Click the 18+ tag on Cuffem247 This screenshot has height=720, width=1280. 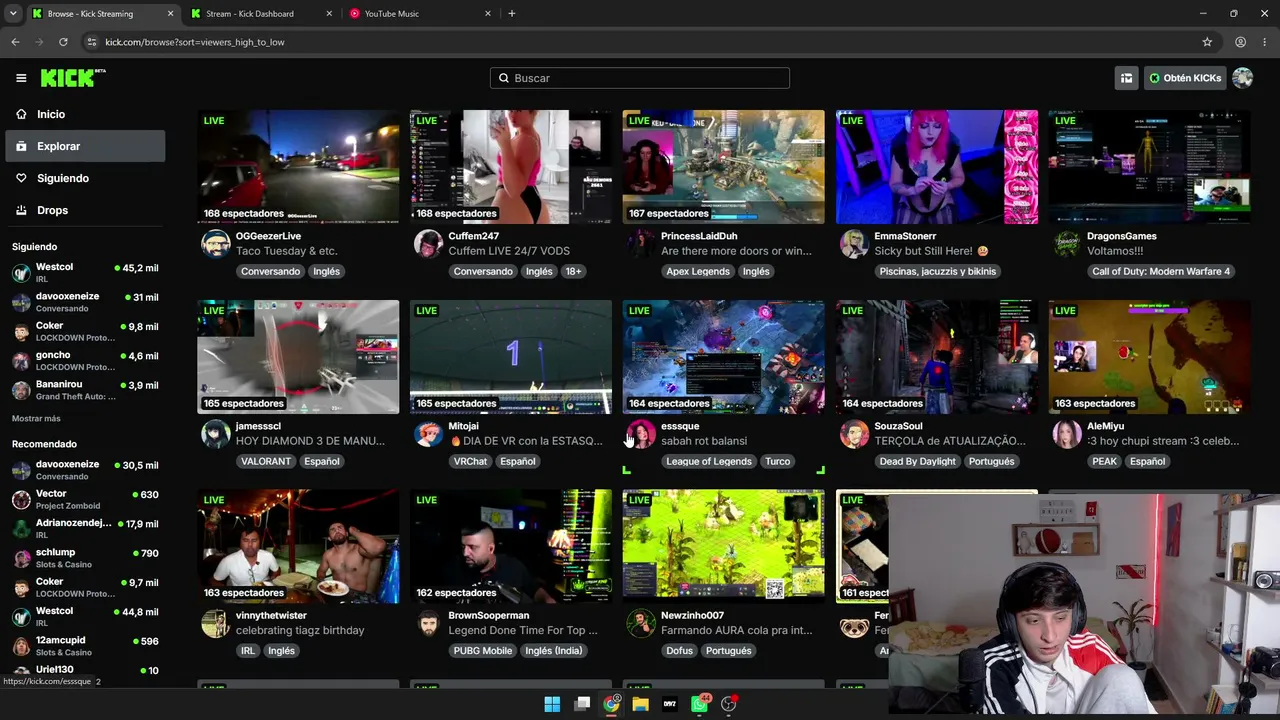coord(573,271)
